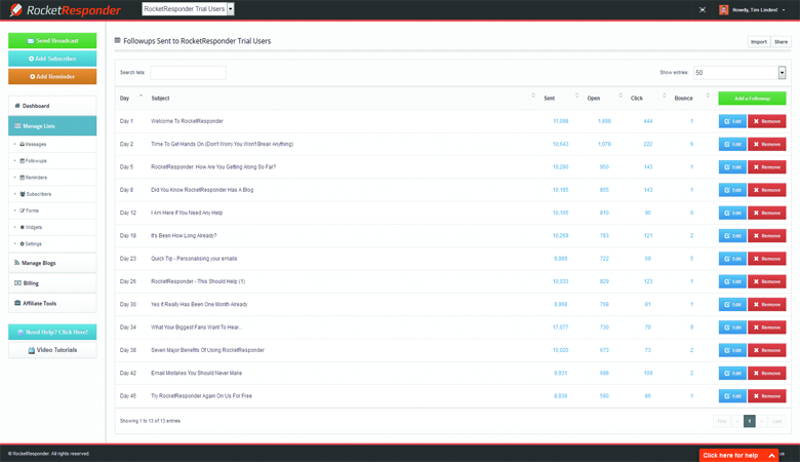Sort table by Bounce column
The height and width of the screenshot is (462, 800).
click(691, 98)
